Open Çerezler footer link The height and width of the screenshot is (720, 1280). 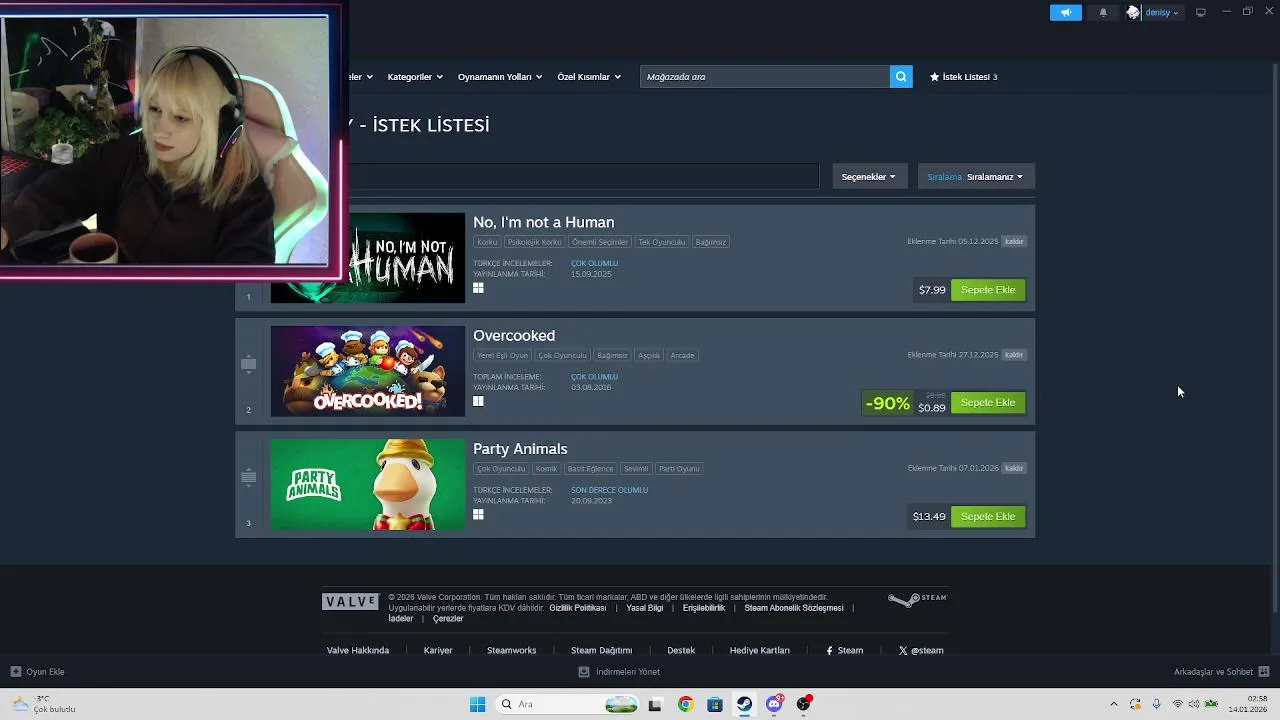[x=448, y=619]
